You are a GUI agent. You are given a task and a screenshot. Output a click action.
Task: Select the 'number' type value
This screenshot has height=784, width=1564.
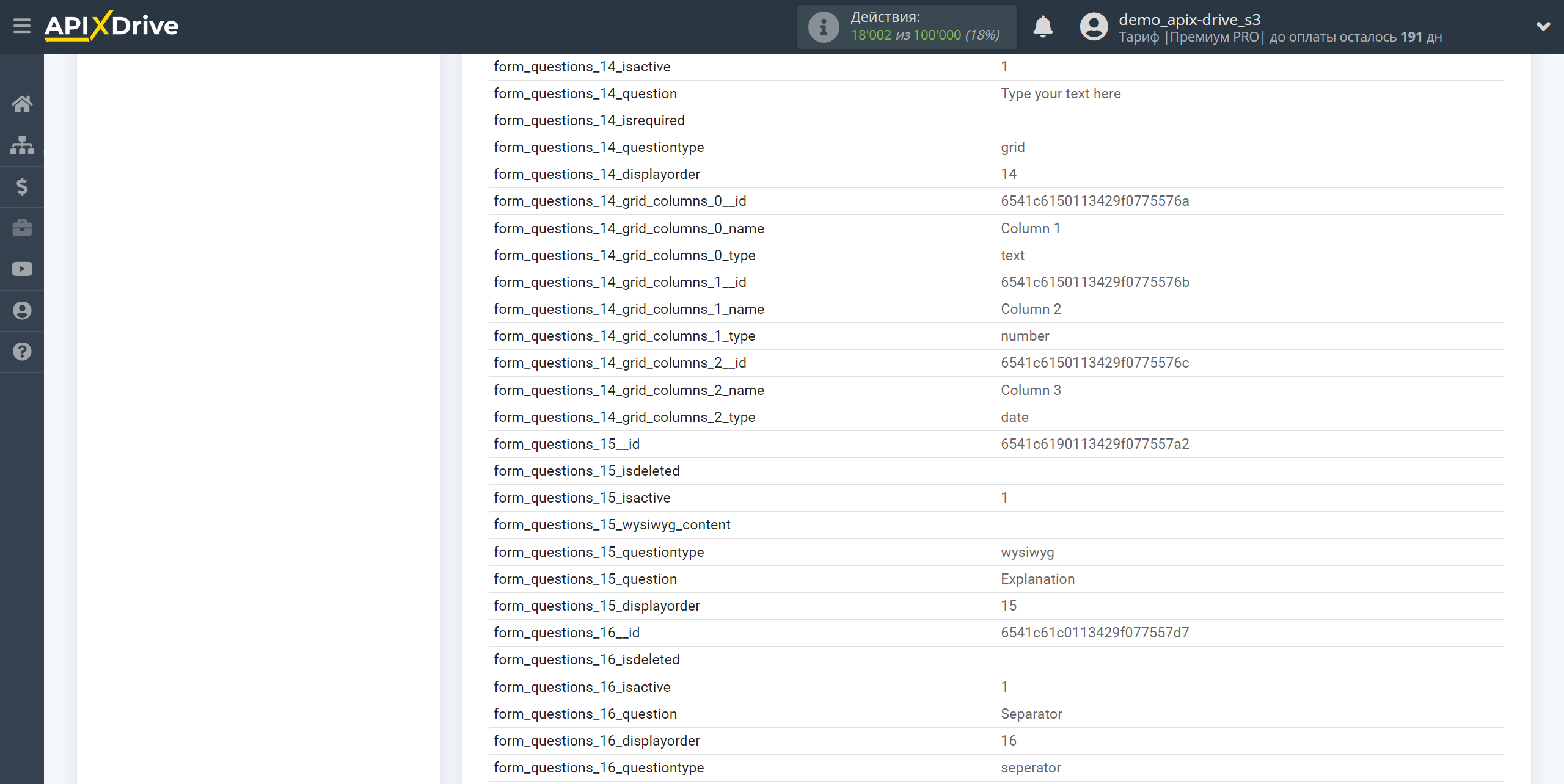[1025, 336]
